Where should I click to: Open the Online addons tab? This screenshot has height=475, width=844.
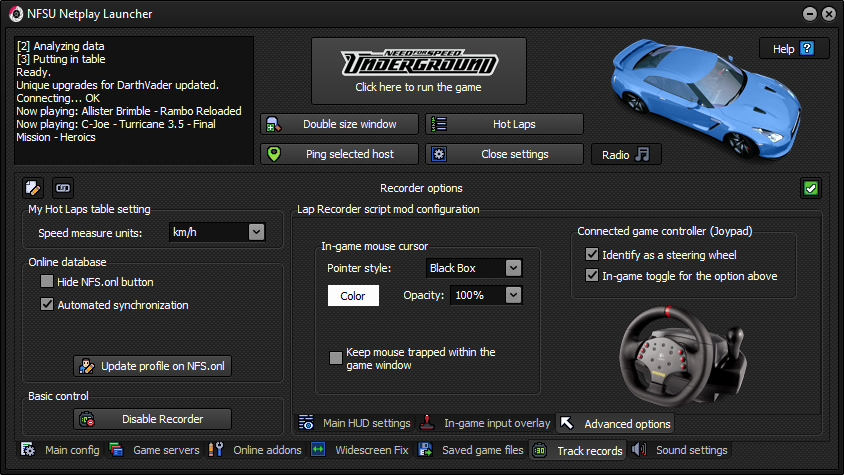pos(255,450)
